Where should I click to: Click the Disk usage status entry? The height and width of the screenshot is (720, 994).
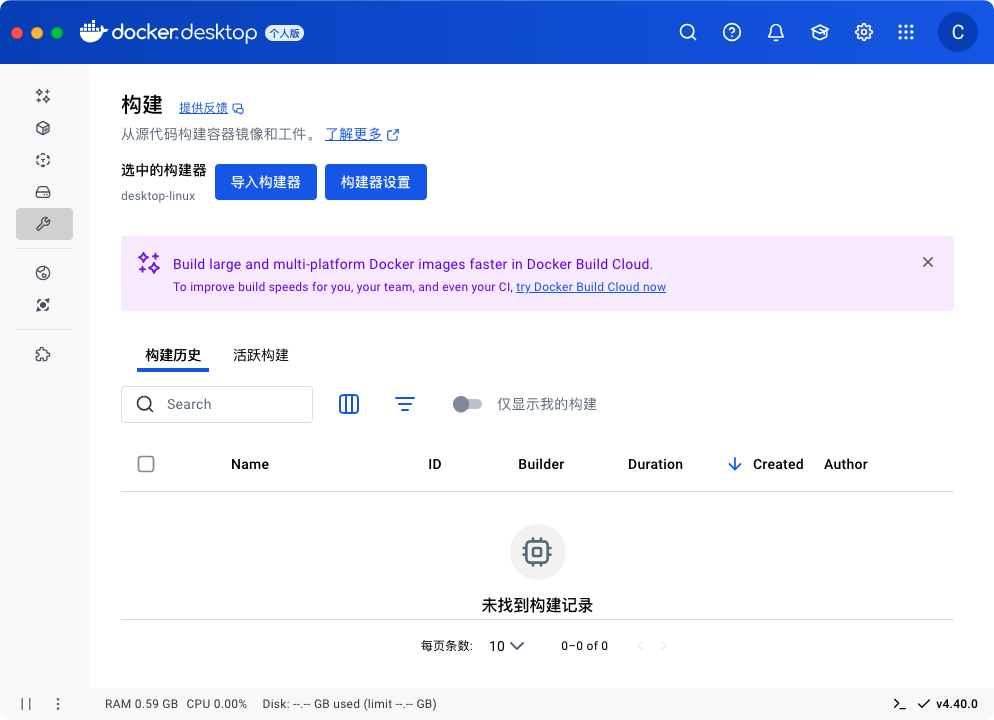(349, 704)
